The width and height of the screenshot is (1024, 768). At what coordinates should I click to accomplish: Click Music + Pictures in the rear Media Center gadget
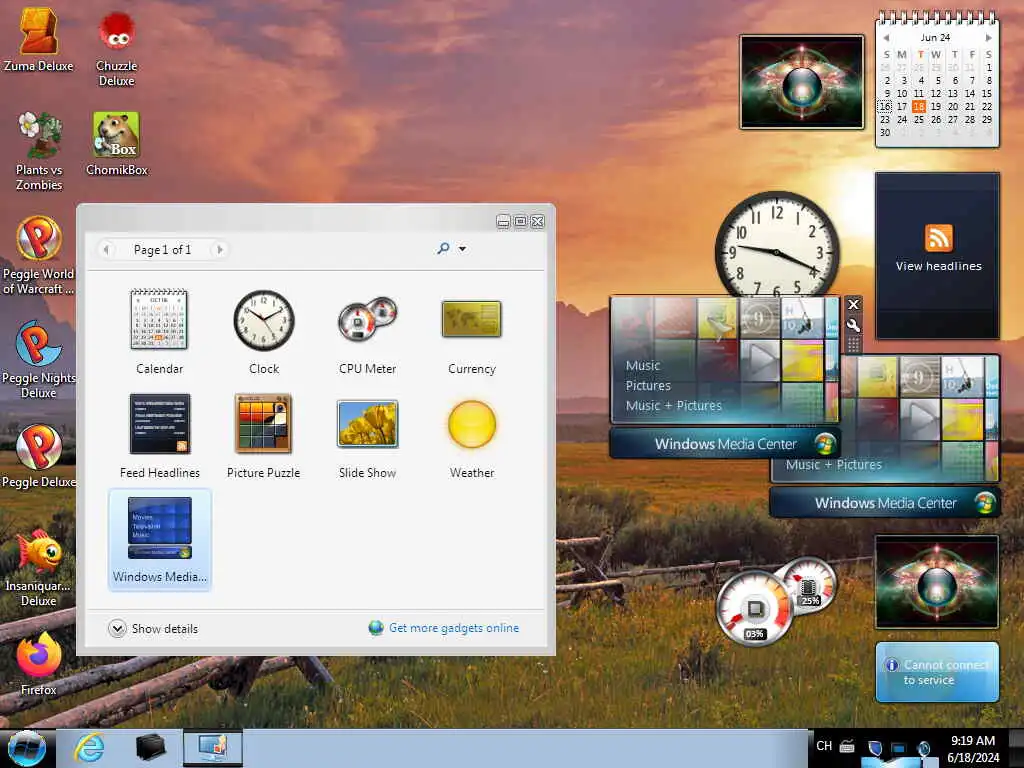point(833,464)
